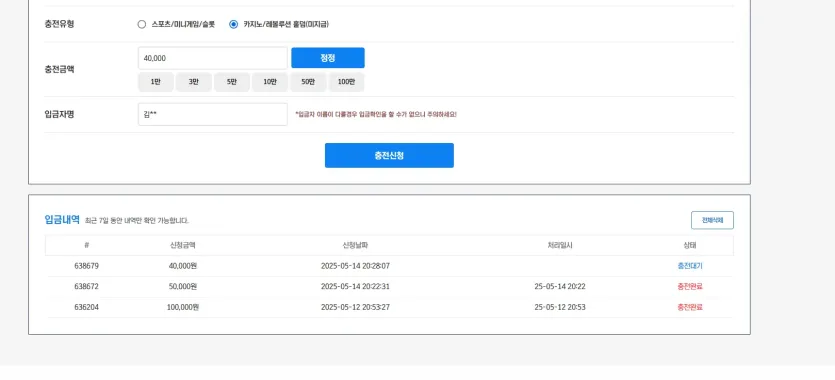Image resolution: width=835 pixels, height=380 pixels.
Task: Click the 충전대기 status of row 638679
Action: pyautogui.click(x=690, y=266)
